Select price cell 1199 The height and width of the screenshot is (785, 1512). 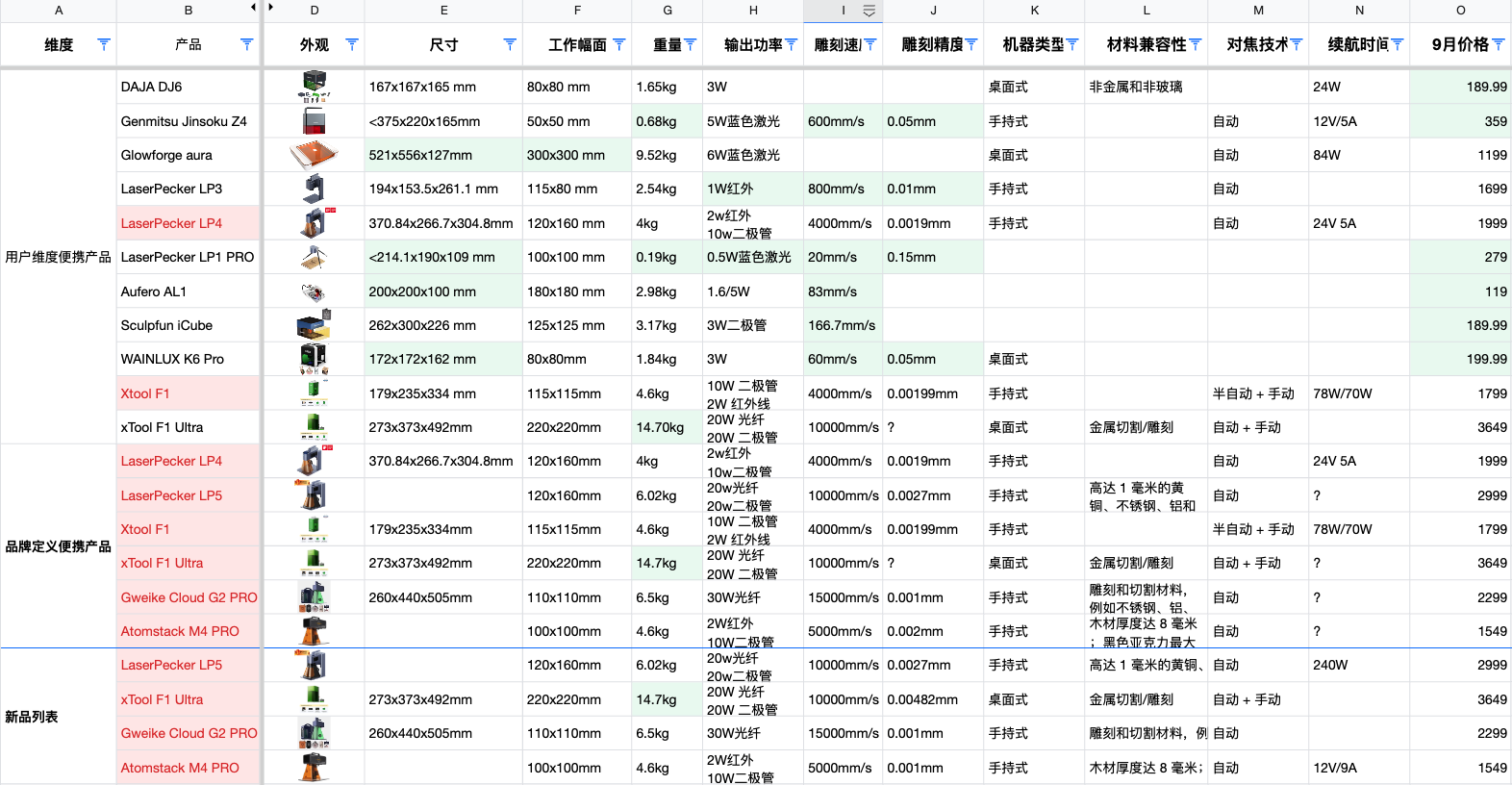point(1460,155)
